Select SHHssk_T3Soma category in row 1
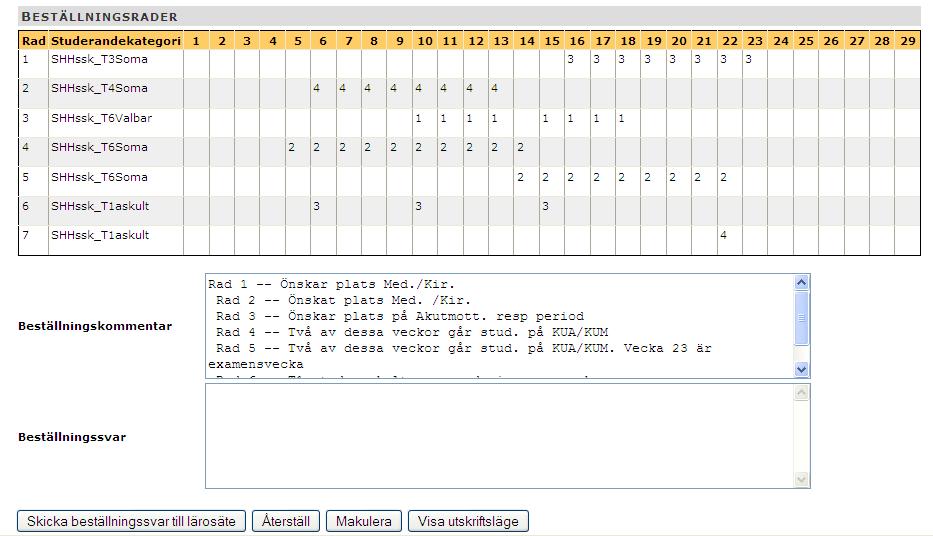 pos(99,59)
